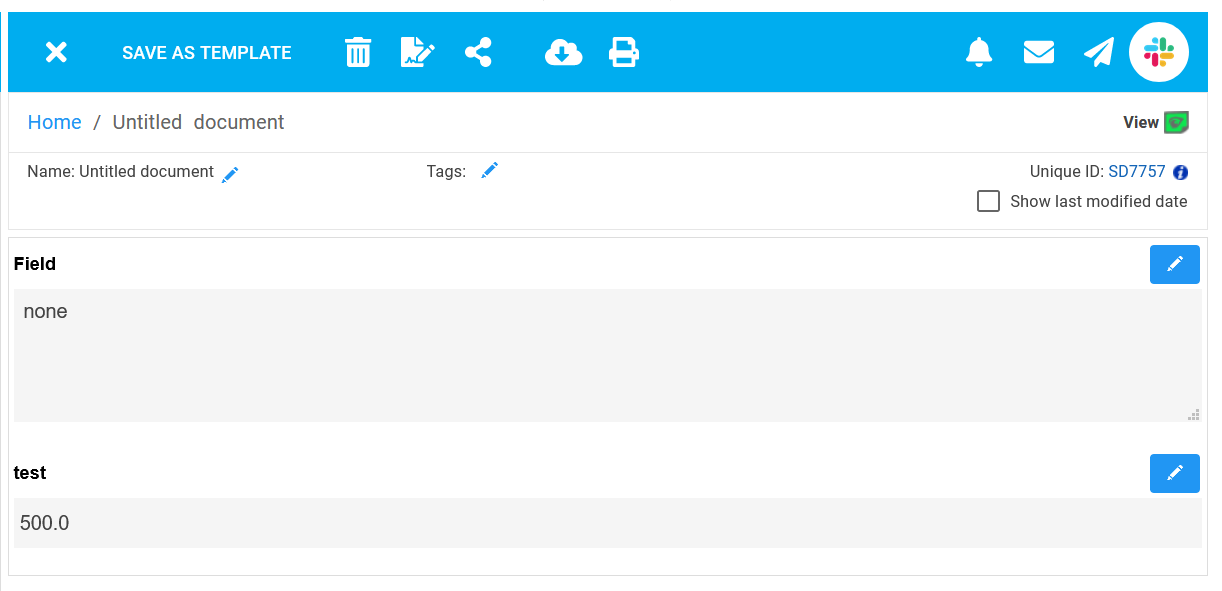Edit the Field section with the pencil button
The image size is (1222, 591).
1175,264
